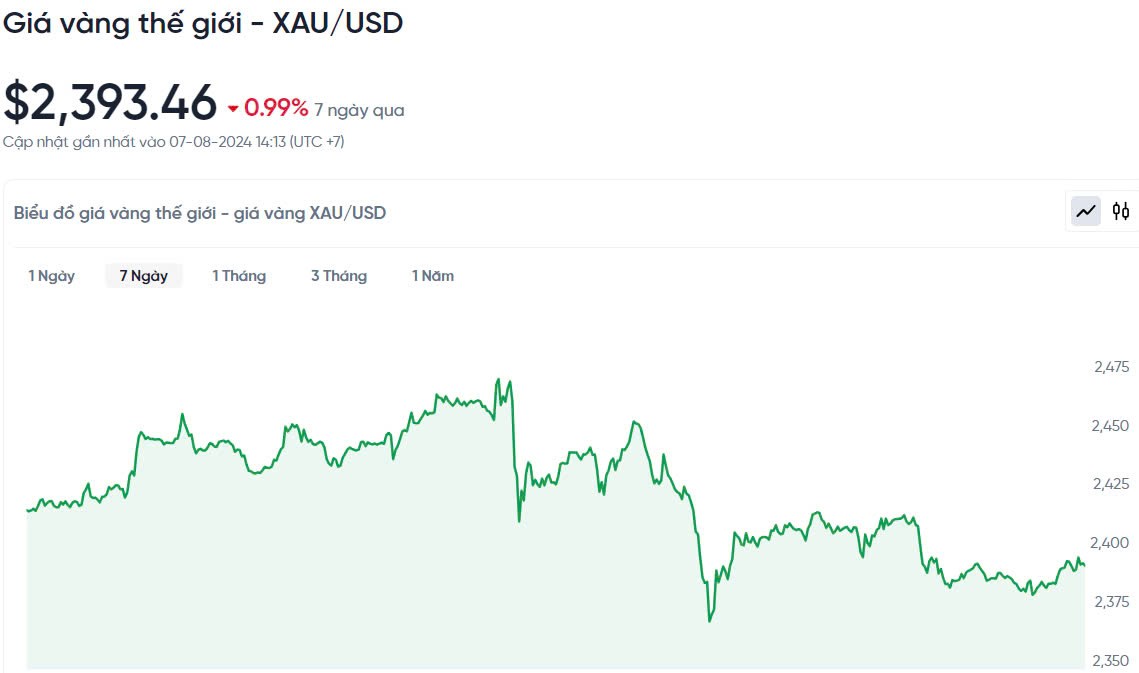
Task: Click the 0.99% weekly change value
Action: click(276, 108)
